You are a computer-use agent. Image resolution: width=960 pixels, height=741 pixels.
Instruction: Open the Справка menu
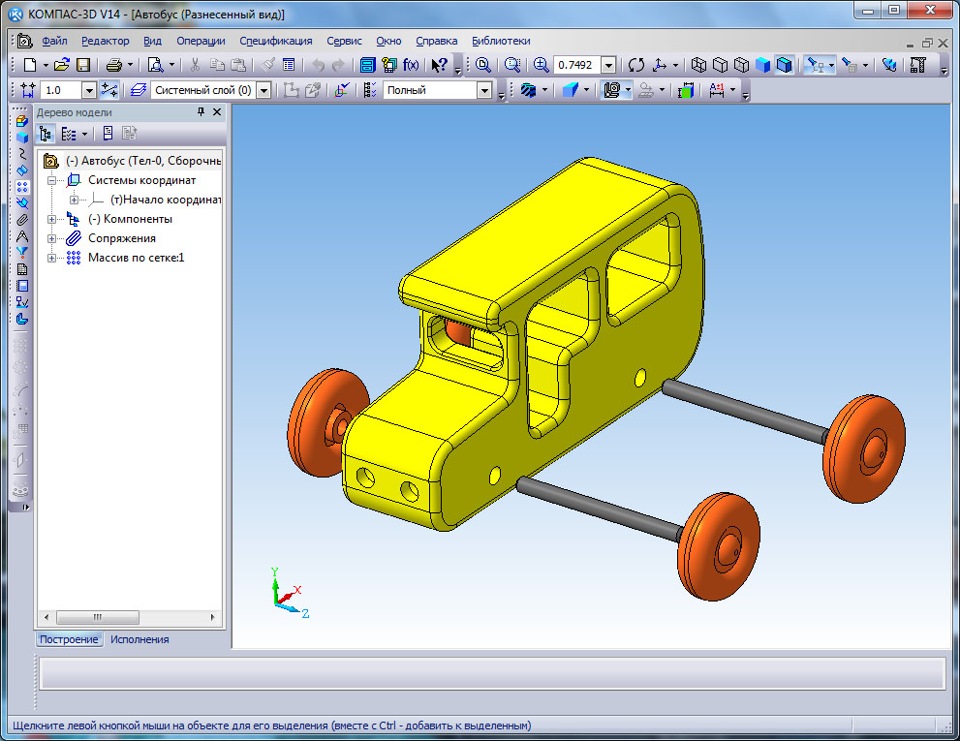[437, 41]
